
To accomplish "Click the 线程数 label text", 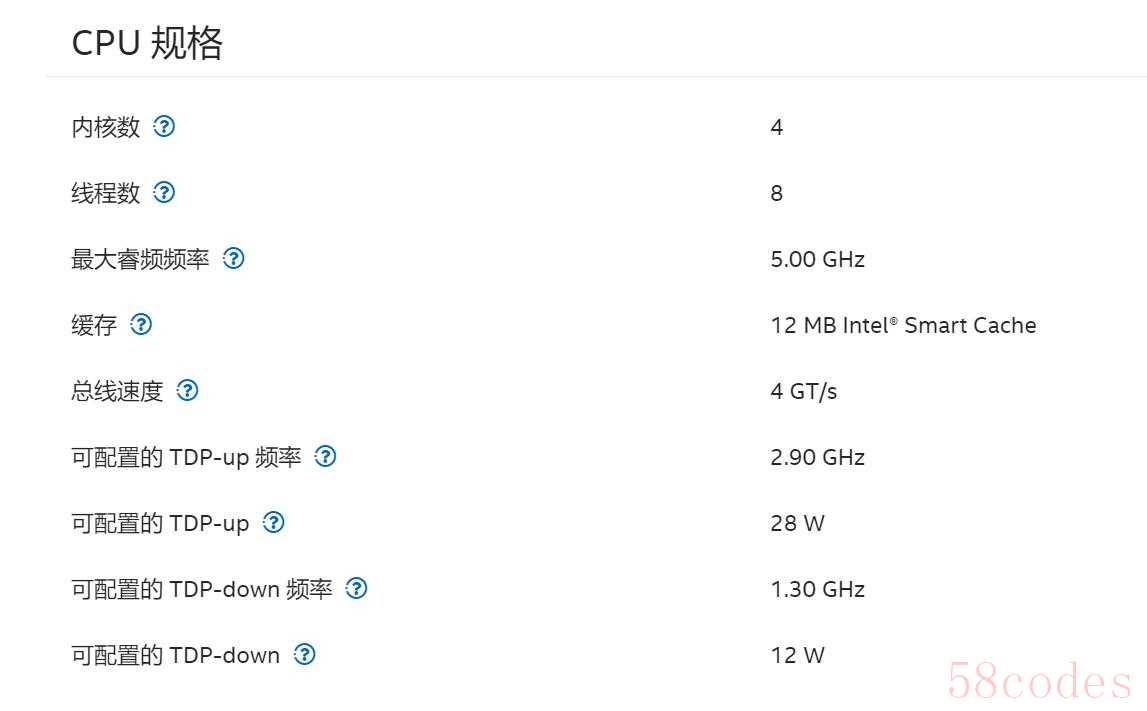I will point(105,193).
